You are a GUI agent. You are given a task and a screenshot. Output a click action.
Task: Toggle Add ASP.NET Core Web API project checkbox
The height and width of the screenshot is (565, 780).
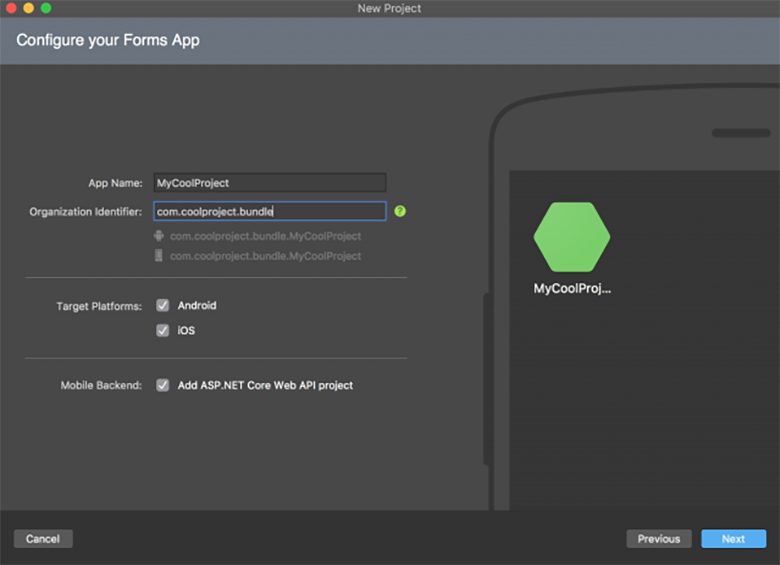tap(163, 385)
